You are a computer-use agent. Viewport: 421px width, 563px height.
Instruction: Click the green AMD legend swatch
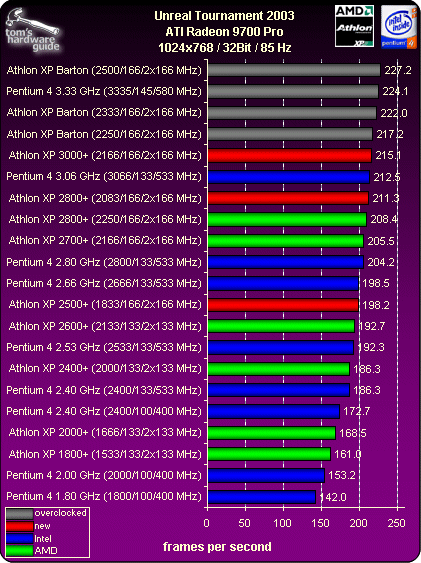pos(20,551)
